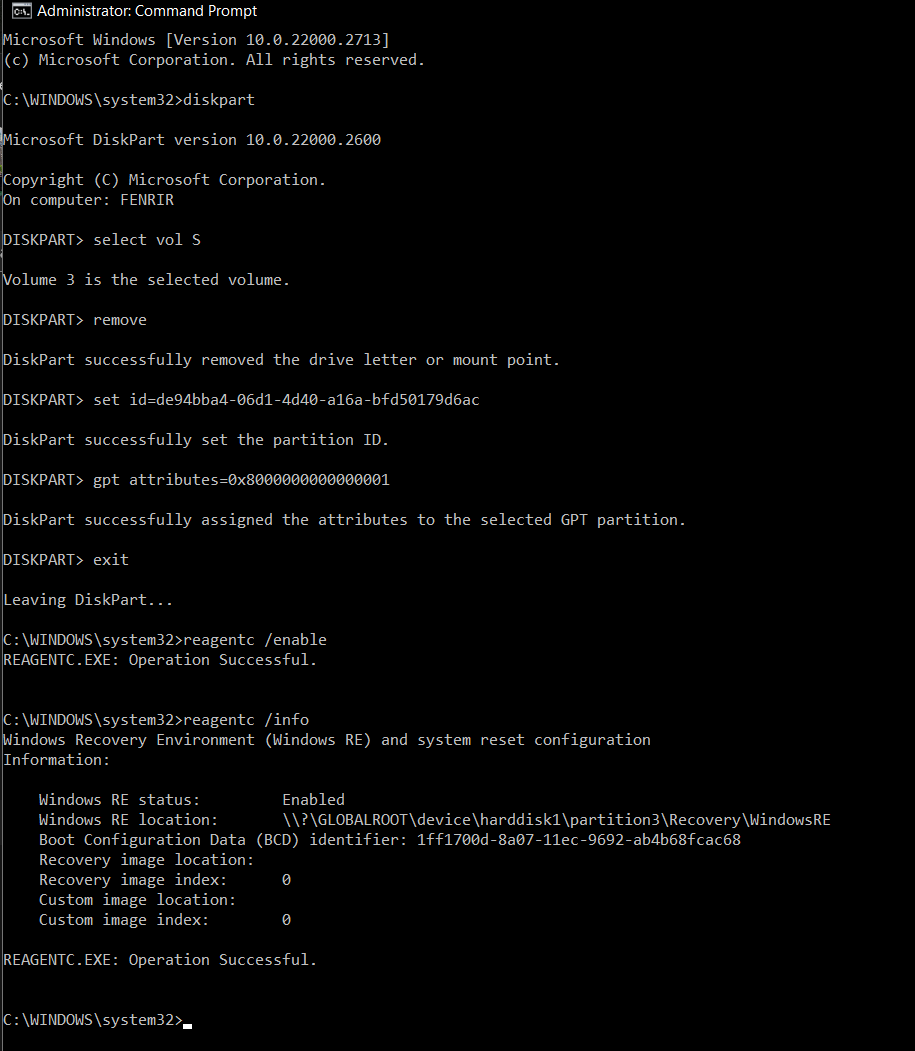Click the gpt attributes hex value
915x1051 pixels.
[x=309, y=480]
